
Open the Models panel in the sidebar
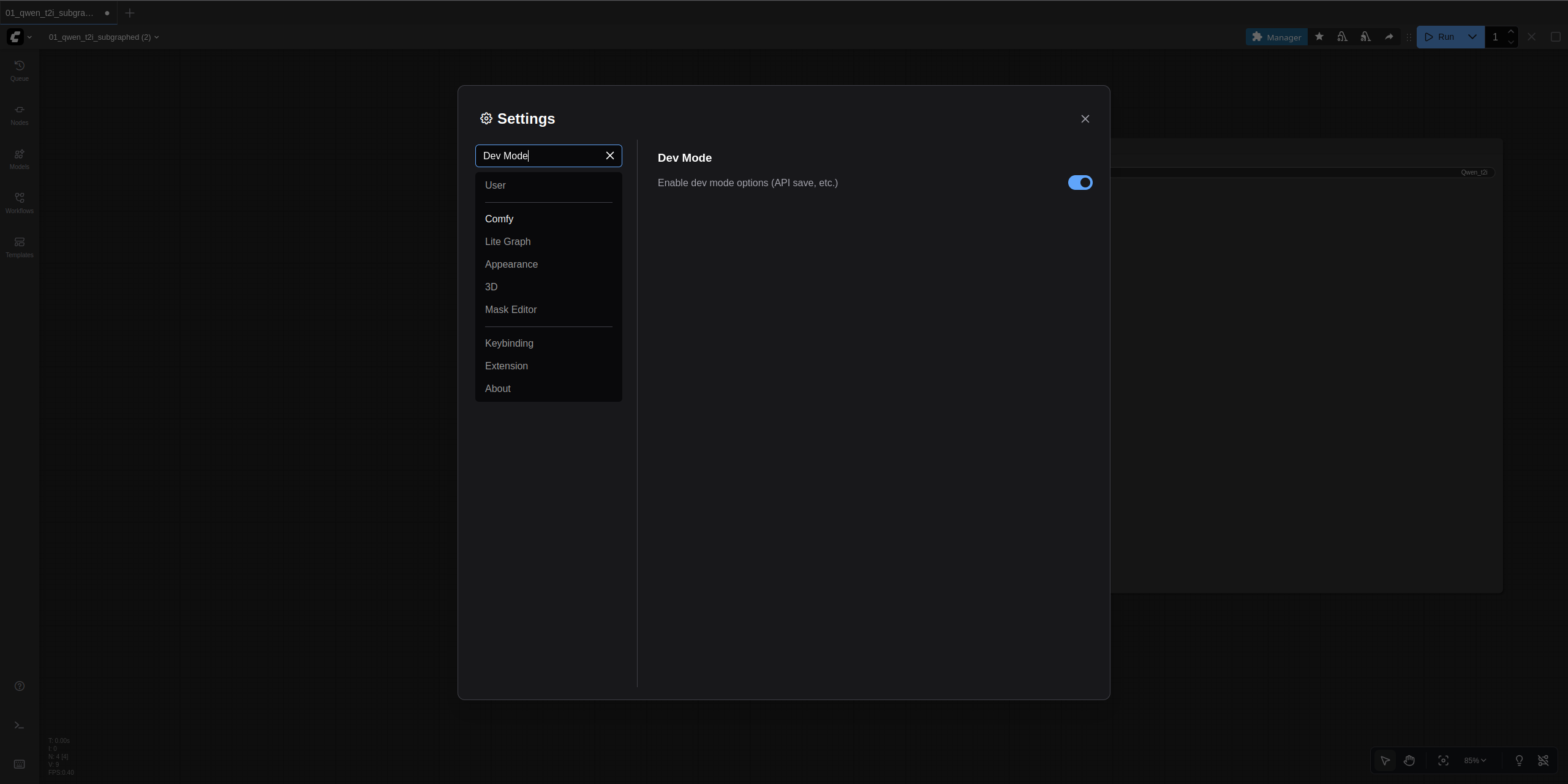point(19,159)
